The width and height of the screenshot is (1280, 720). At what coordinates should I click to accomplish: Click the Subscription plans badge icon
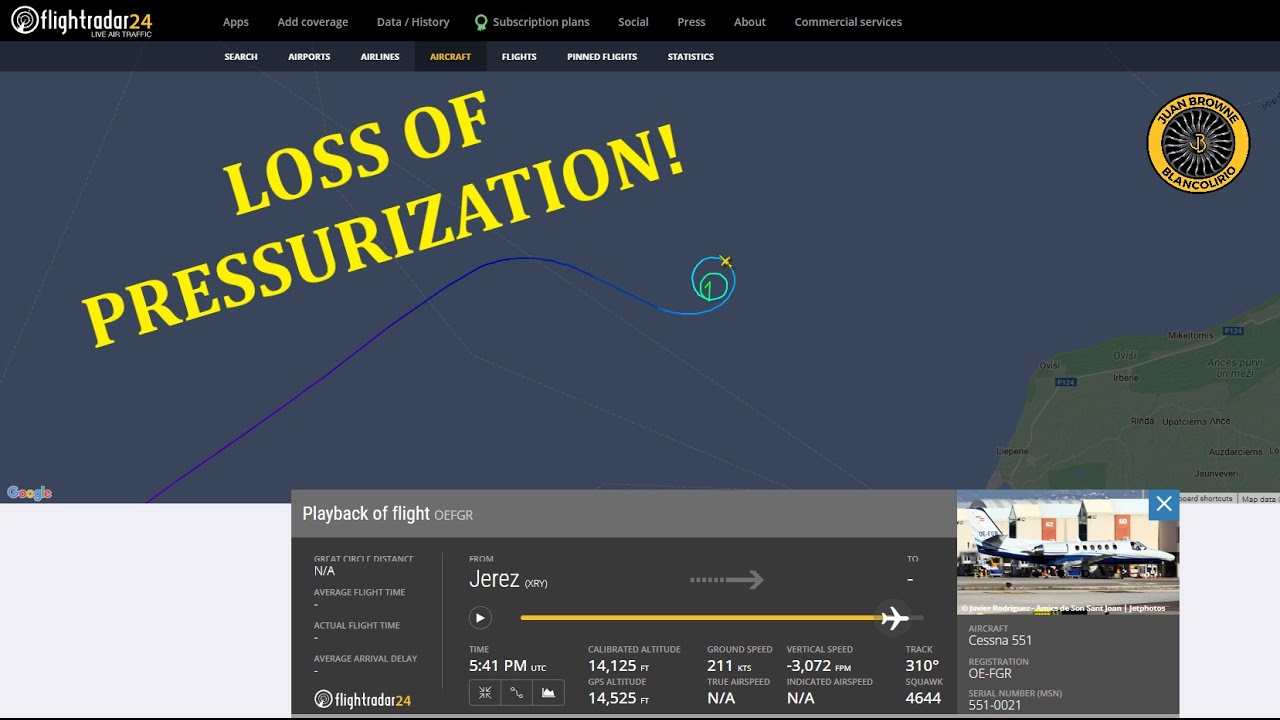click(481, 22)
